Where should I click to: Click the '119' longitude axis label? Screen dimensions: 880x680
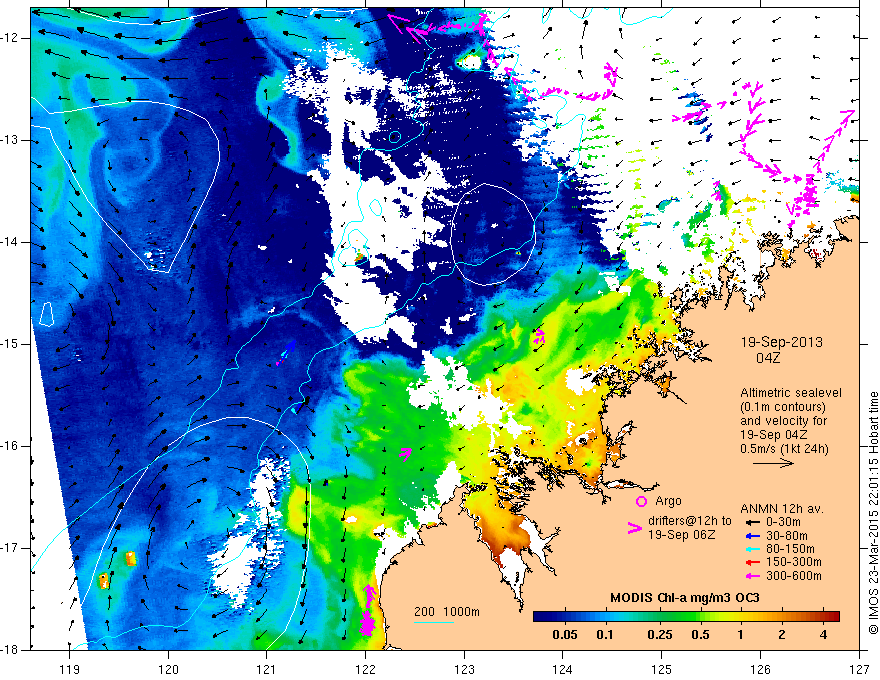pyautogui.click(x=70, y=669)
